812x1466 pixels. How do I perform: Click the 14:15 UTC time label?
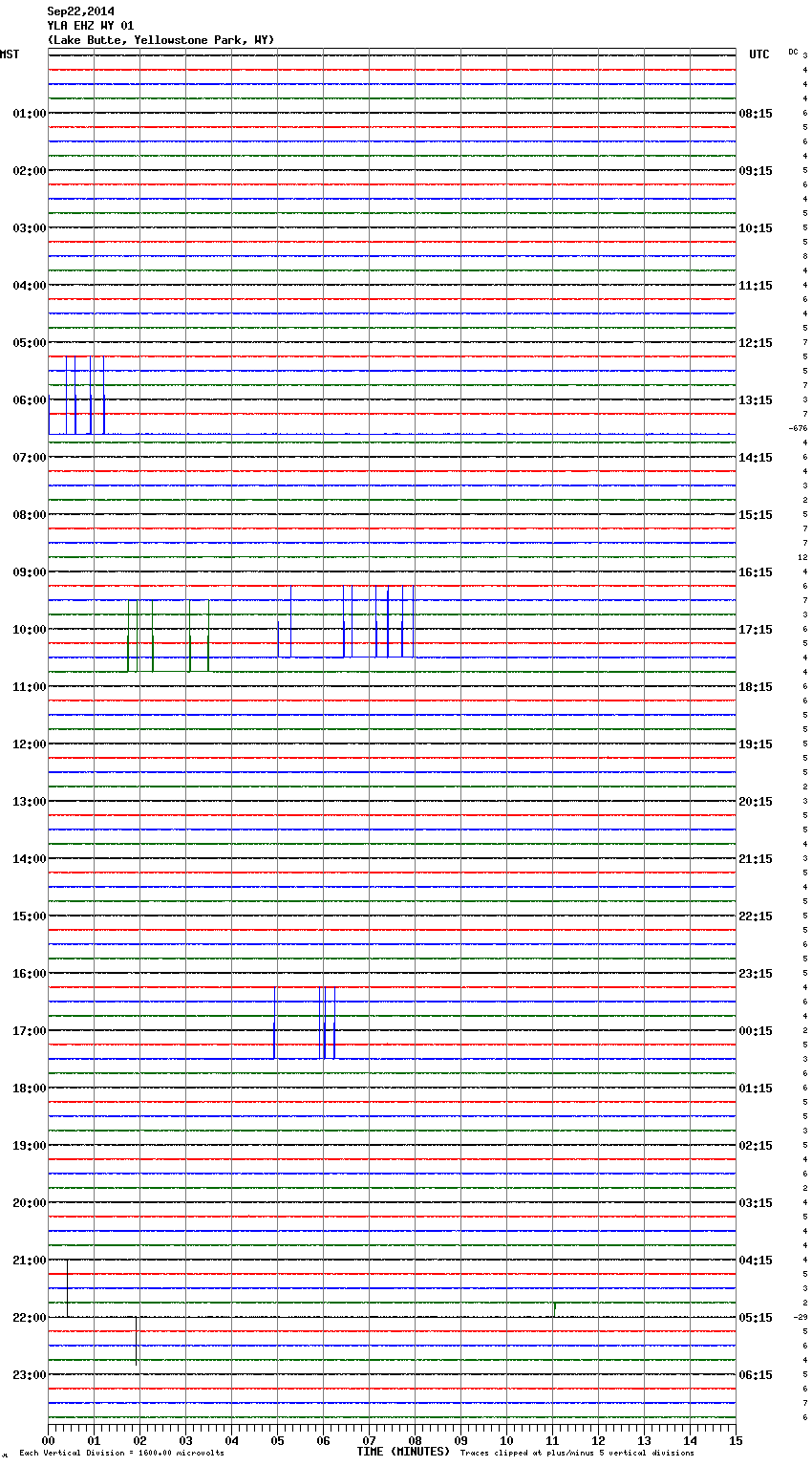coord(756,458)
